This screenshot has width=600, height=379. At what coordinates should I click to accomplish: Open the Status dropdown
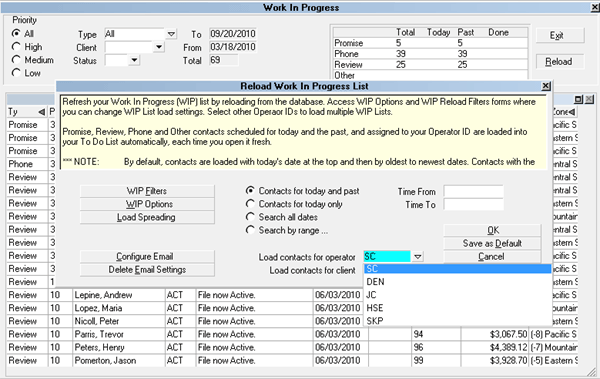134,60
